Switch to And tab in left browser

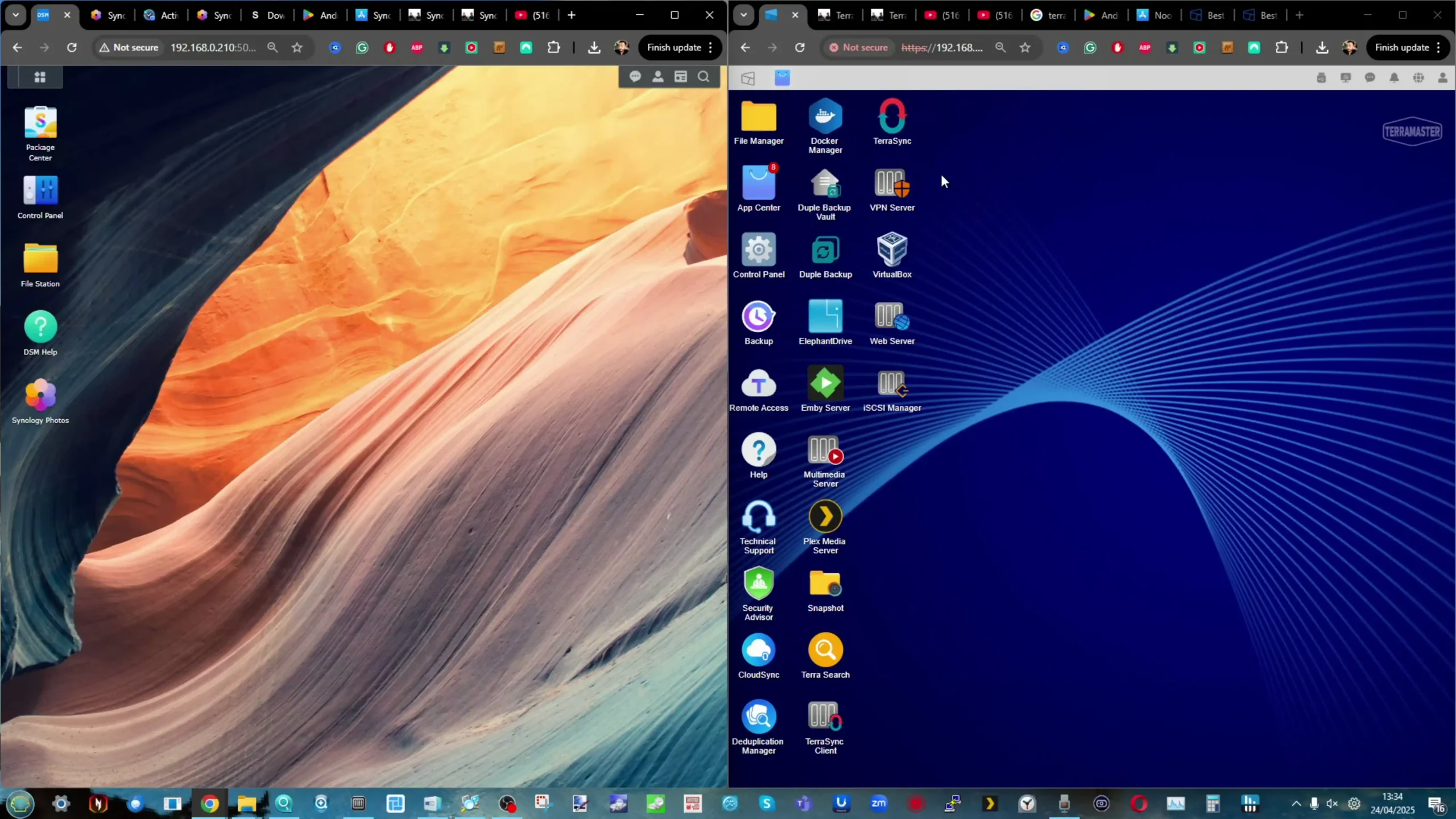(321, 15)
